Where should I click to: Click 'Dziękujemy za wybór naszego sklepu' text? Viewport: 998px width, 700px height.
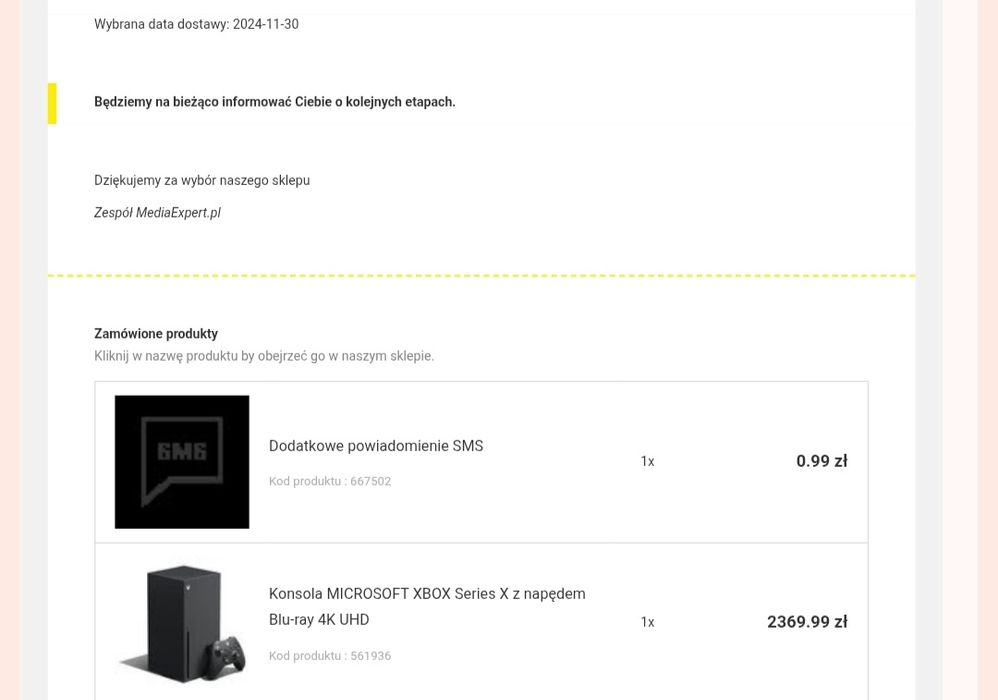202,181
